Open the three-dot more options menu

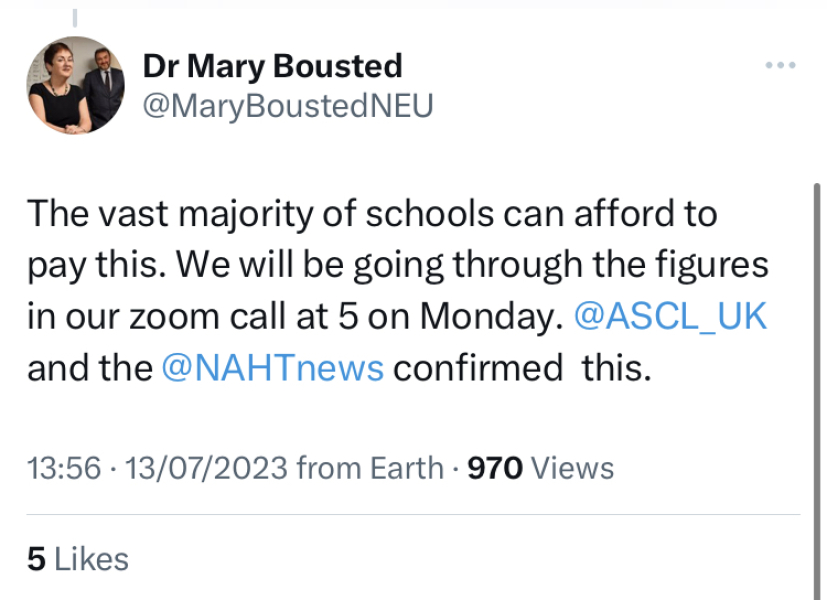(779, 66)
